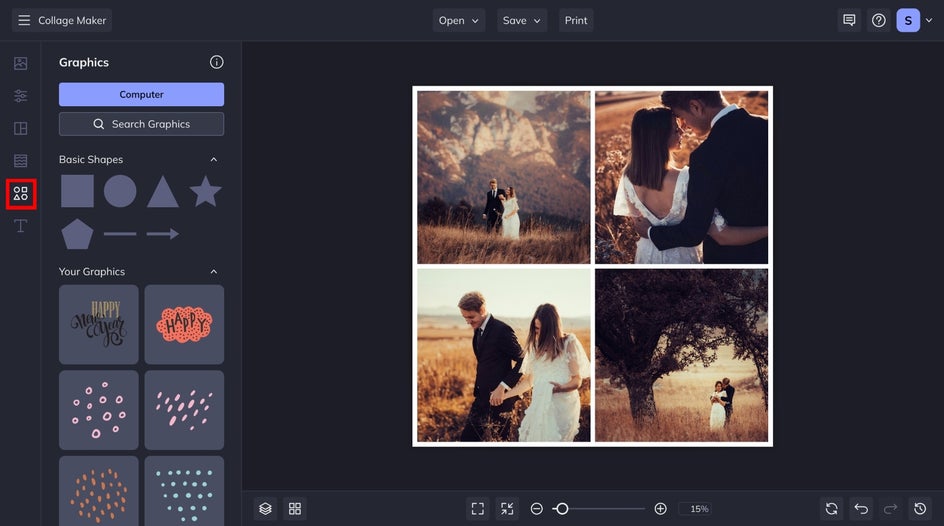Screen dimensions: 944x526
Task: Toggle the grid view icon
Action: [295, 509]
